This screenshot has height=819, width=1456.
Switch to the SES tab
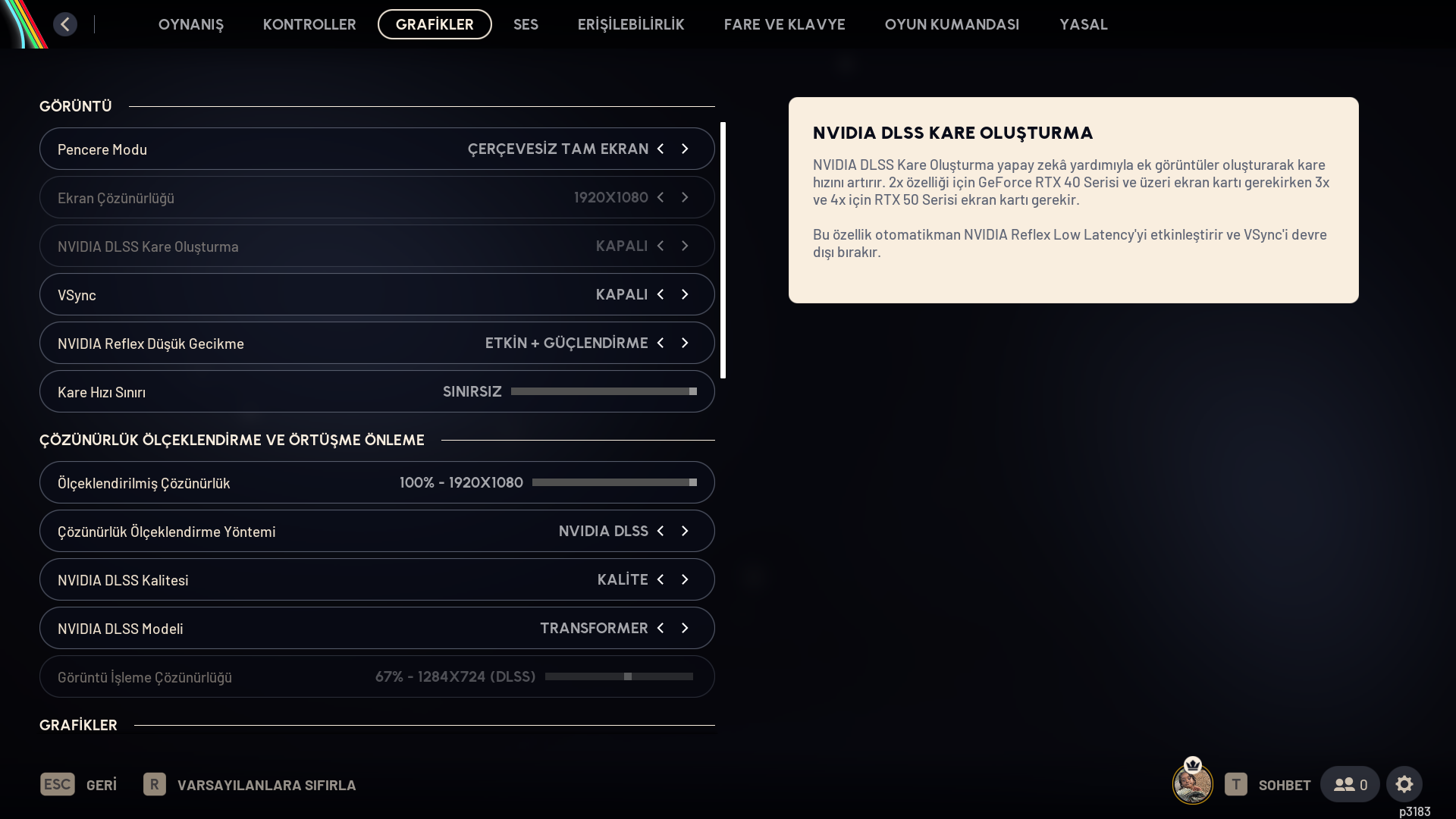pos(526,24)
